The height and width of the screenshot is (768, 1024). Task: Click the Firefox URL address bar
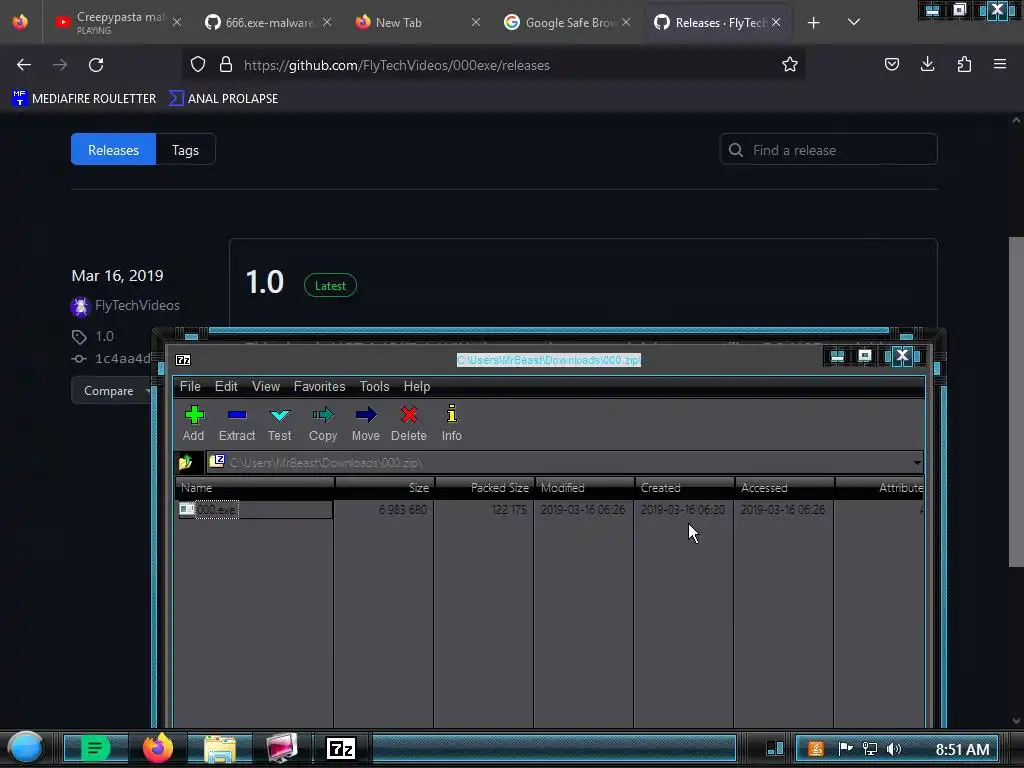click(493, 65)
